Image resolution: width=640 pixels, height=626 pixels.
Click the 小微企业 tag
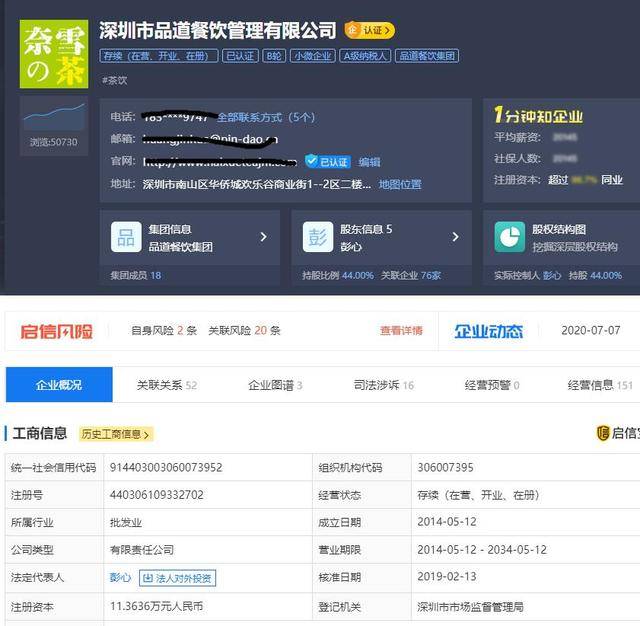click(313, 56)
